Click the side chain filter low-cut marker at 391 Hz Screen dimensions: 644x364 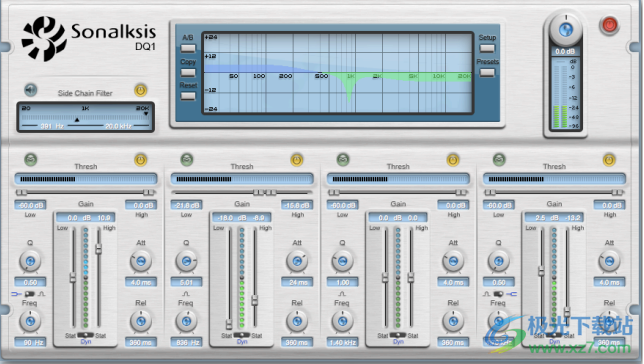coord(77,120)
